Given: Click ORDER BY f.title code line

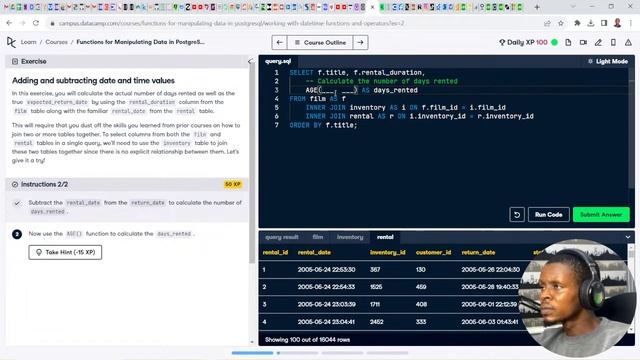Looking at the screenshot, I should click(x=323, y=125).
